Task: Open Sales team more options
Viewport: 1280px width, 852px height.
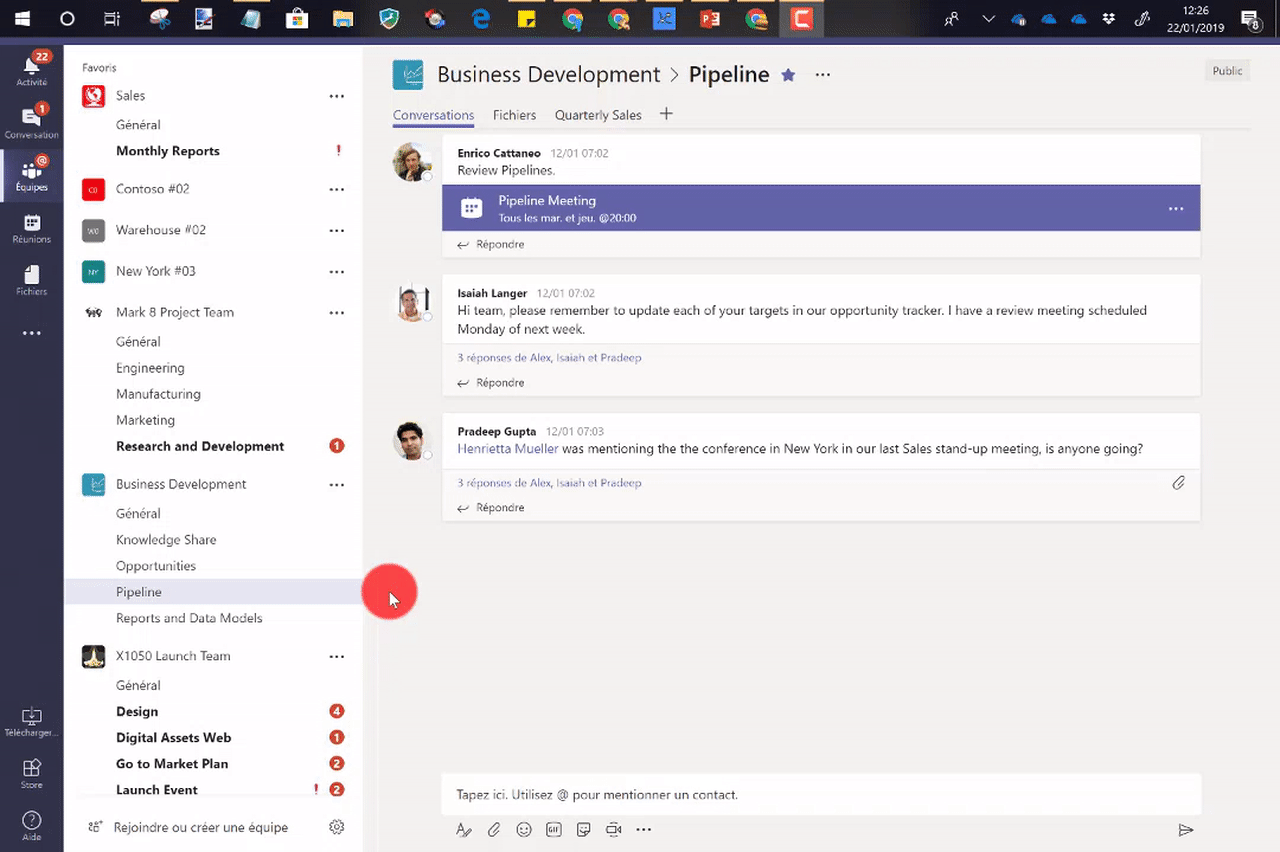Action: click(x=337, y=96)
